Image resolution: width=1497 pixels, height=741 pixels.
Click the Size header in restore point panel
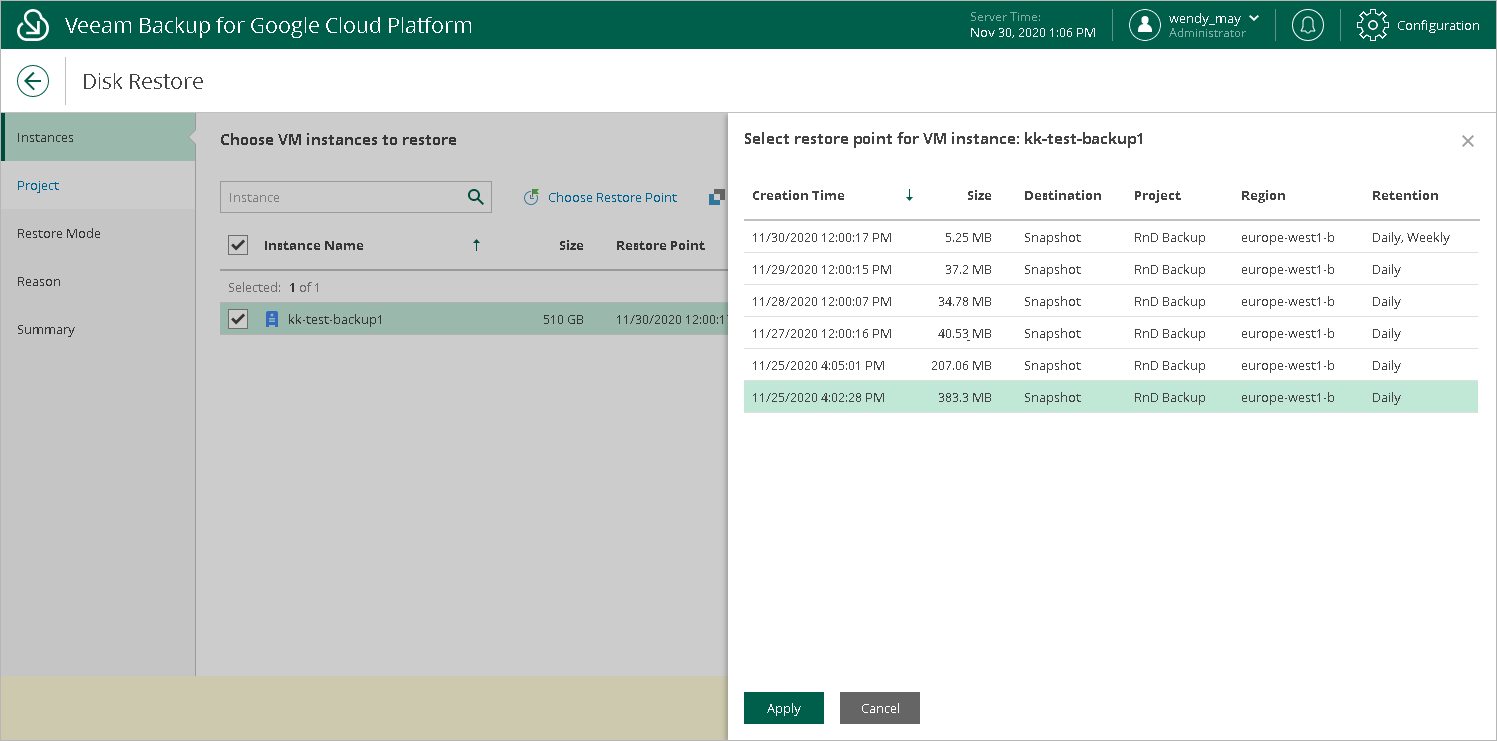tap(980, 196)
